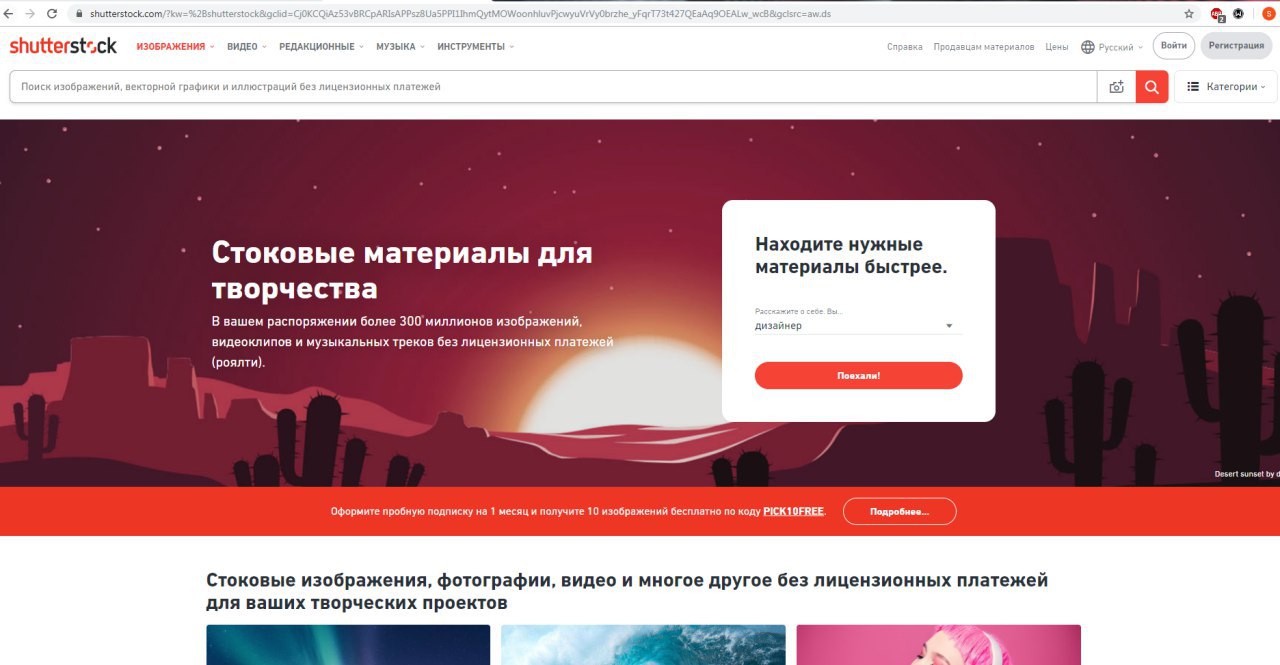This screenshot has height=665, width=1280.
Task: Click the Подробнее... button in banner
Action: pos(899,511)
